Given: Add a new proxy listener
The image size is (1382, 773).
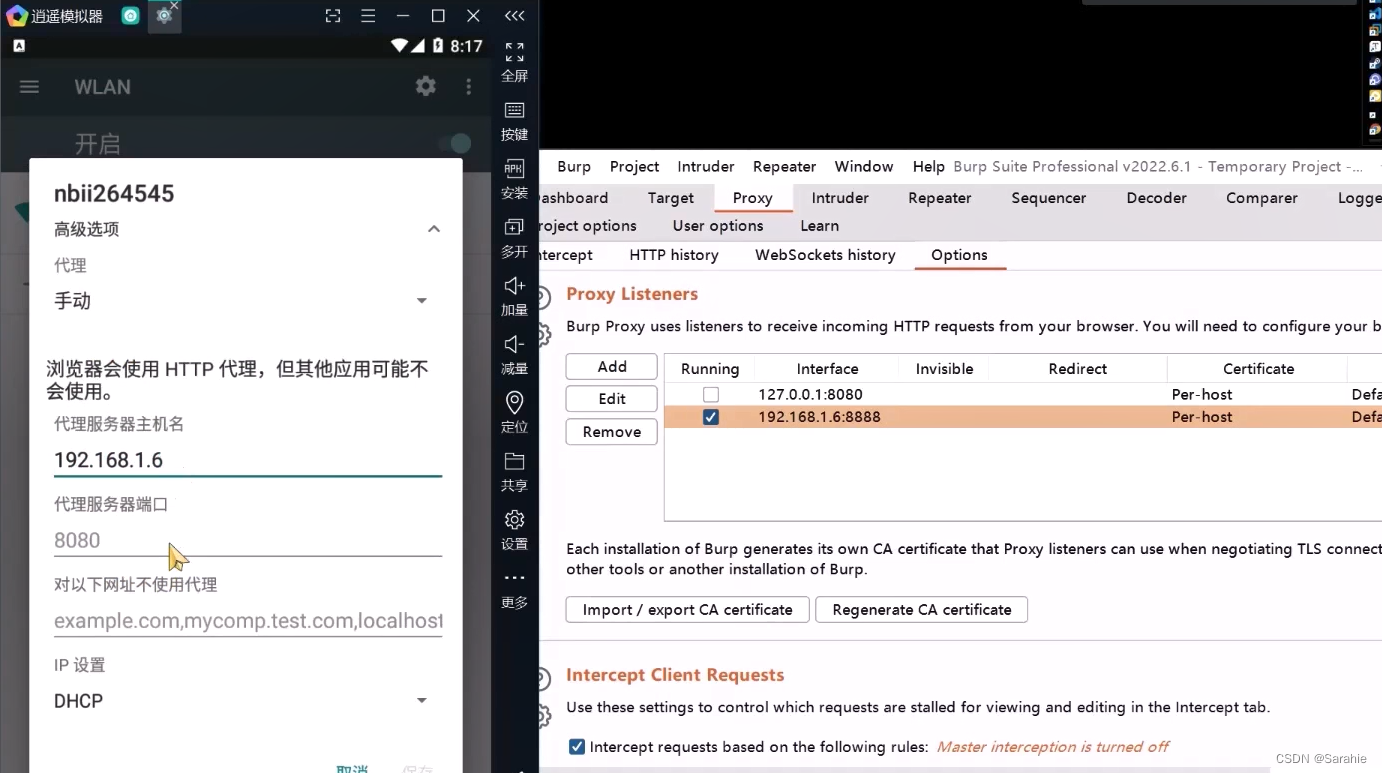Looking at the screenshot, I should (611, 366).
